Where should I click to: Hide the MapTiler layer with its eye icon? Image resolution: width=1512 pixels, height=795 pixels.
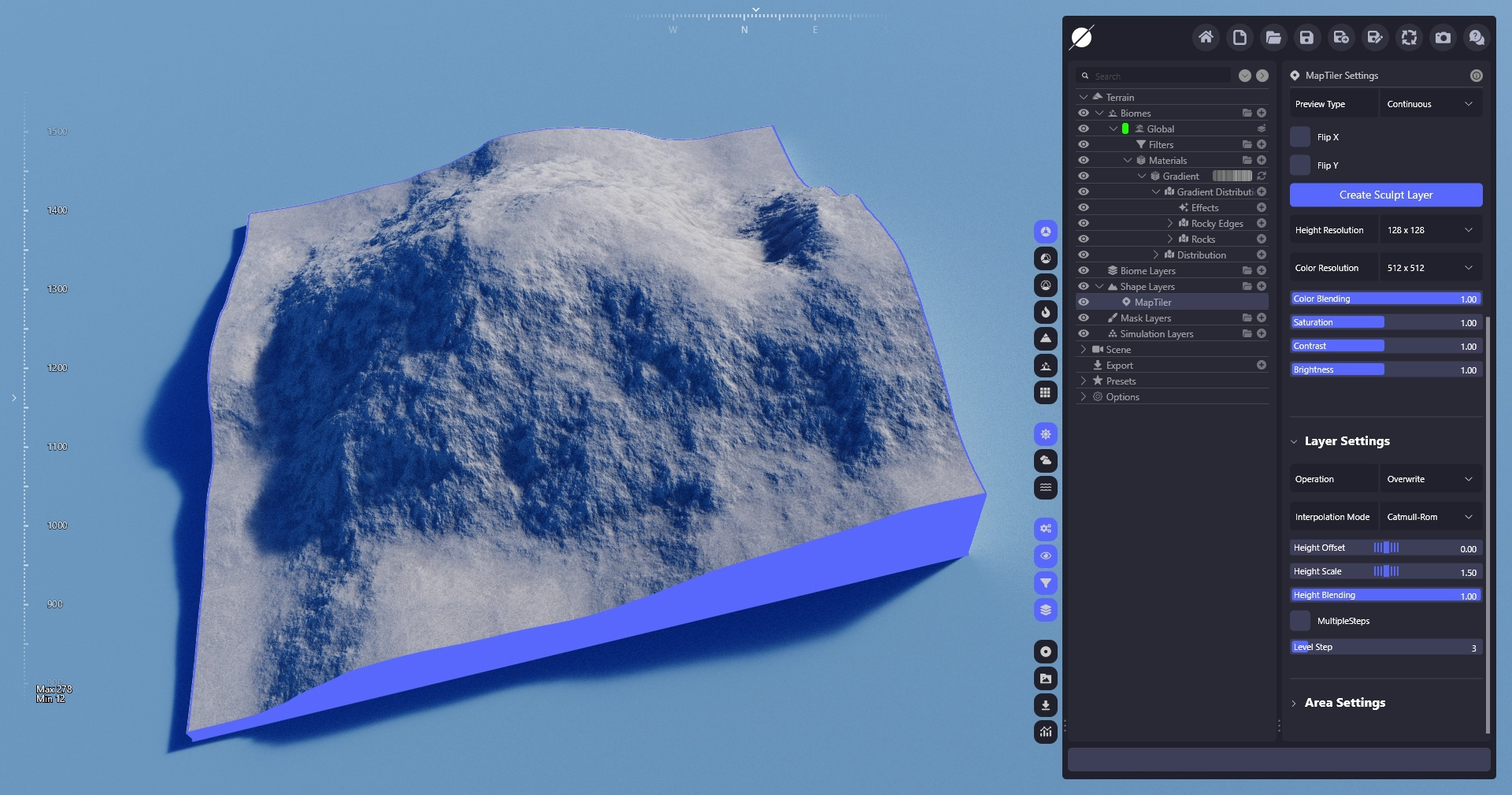pyautogui.click(x=1084, y=302)
